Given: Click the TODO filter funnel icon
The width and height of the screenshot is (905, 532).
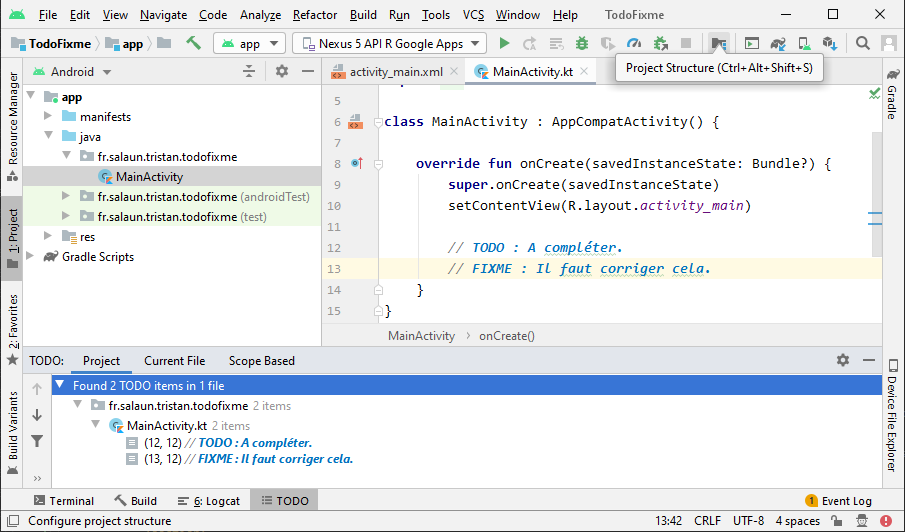Looking at the screenshot, I should 37,441.
